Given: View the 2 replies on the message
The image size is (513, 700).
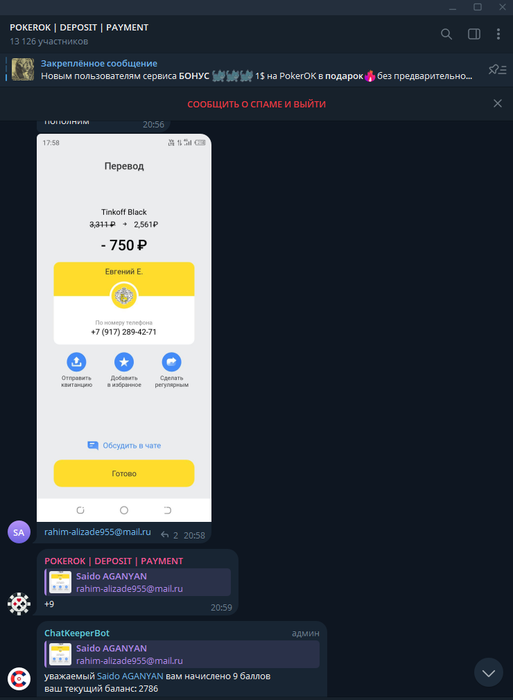Looking at the screenshot, I should [170, 535].
